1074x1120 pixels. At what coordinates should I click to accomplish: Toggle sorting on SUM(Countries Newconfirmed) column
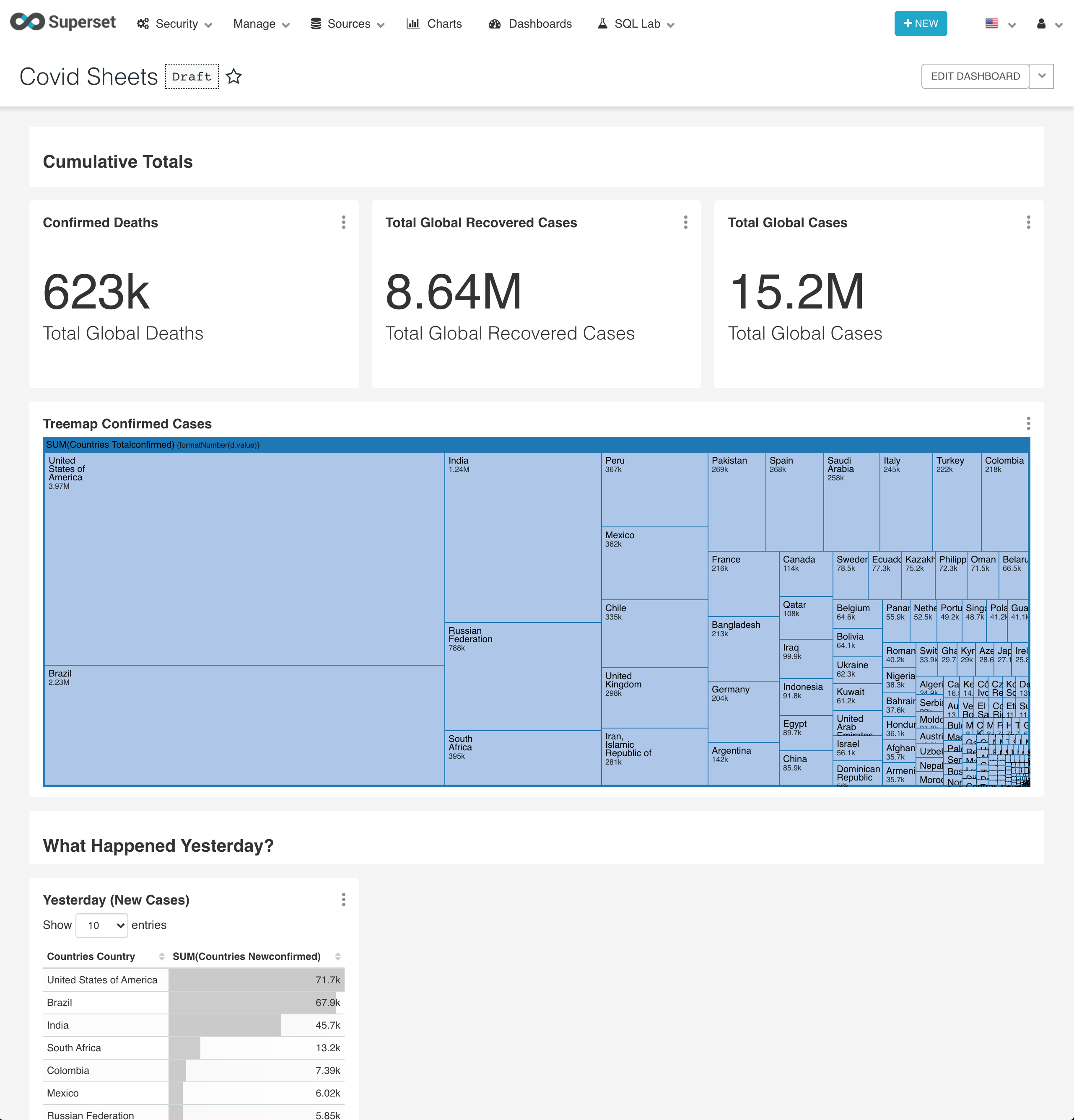338,956
